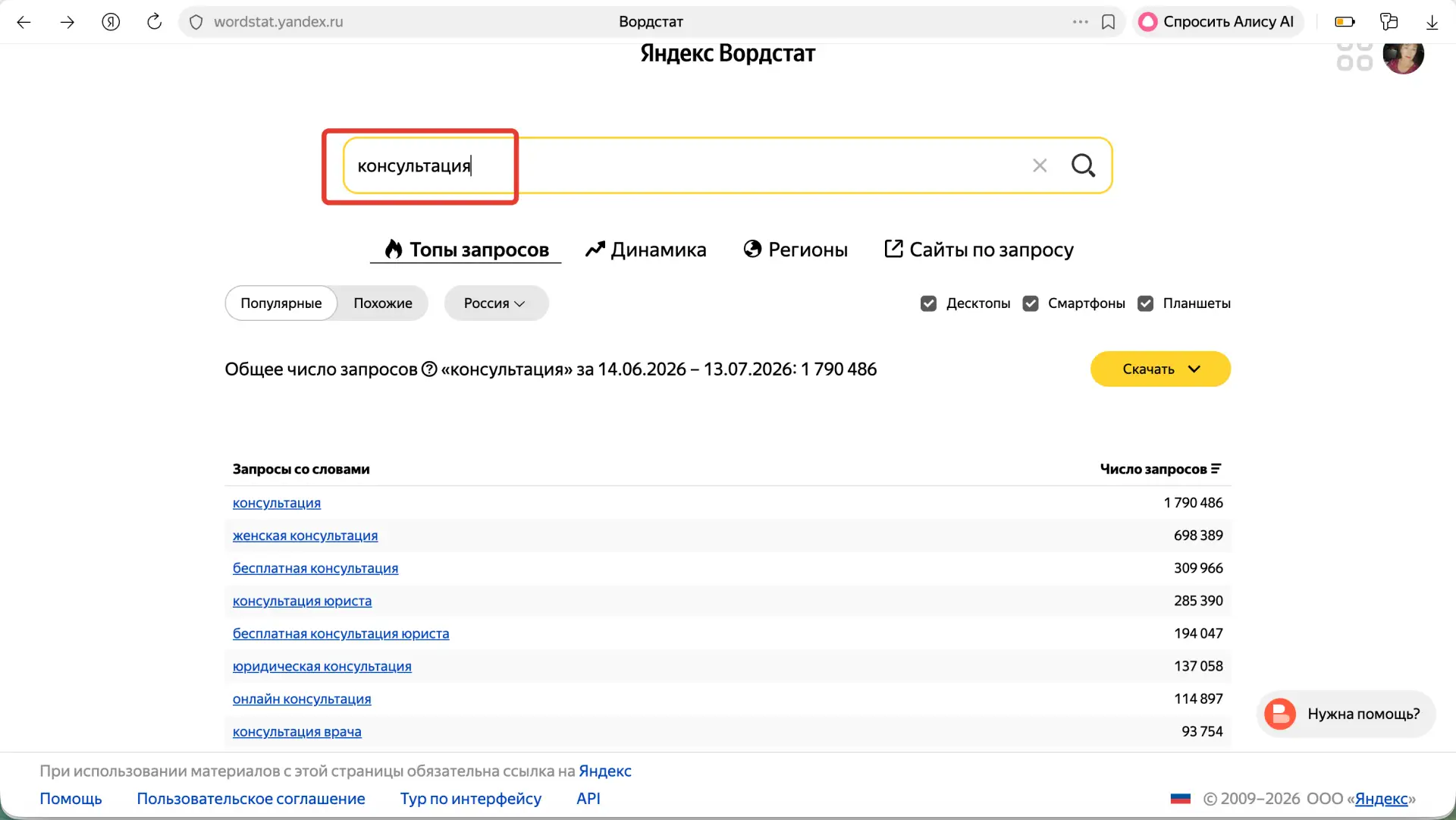Open the Тур по интерфейсу footer link
Image resolution: width=1456 pixels, height=820 pixels.
471,799
